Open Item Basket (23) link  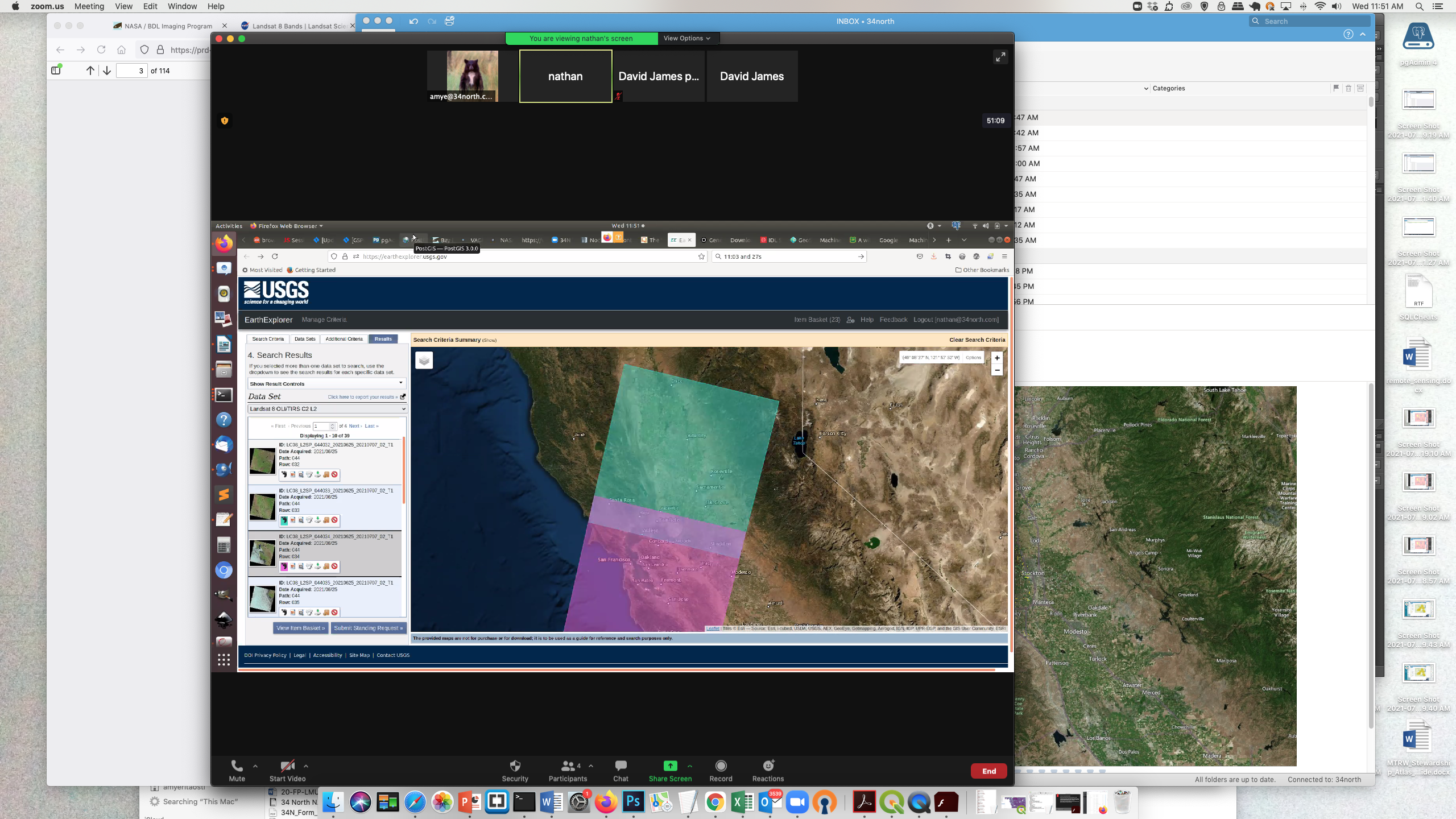click(817, 320)
